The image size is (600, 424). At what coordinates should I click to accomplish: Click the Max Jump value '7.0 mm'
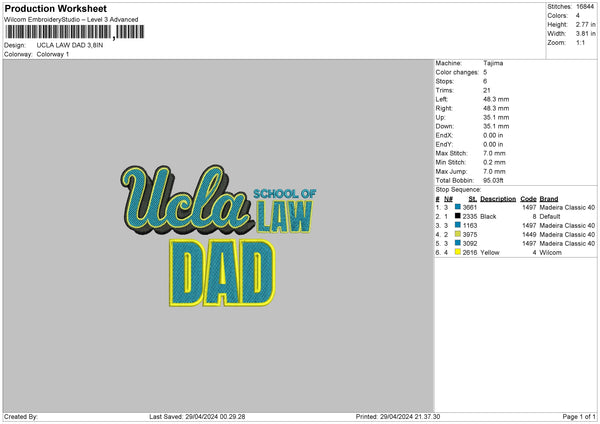click(494, 171)
